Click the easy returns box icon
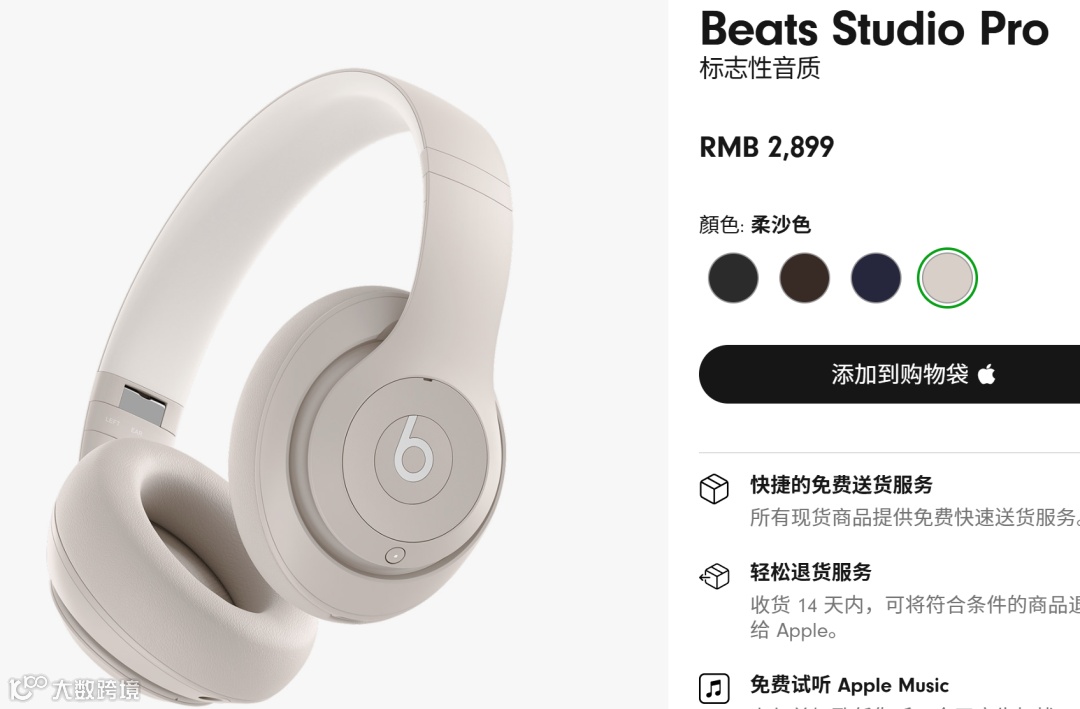The image size is (1080, 709). click(714, 575)
